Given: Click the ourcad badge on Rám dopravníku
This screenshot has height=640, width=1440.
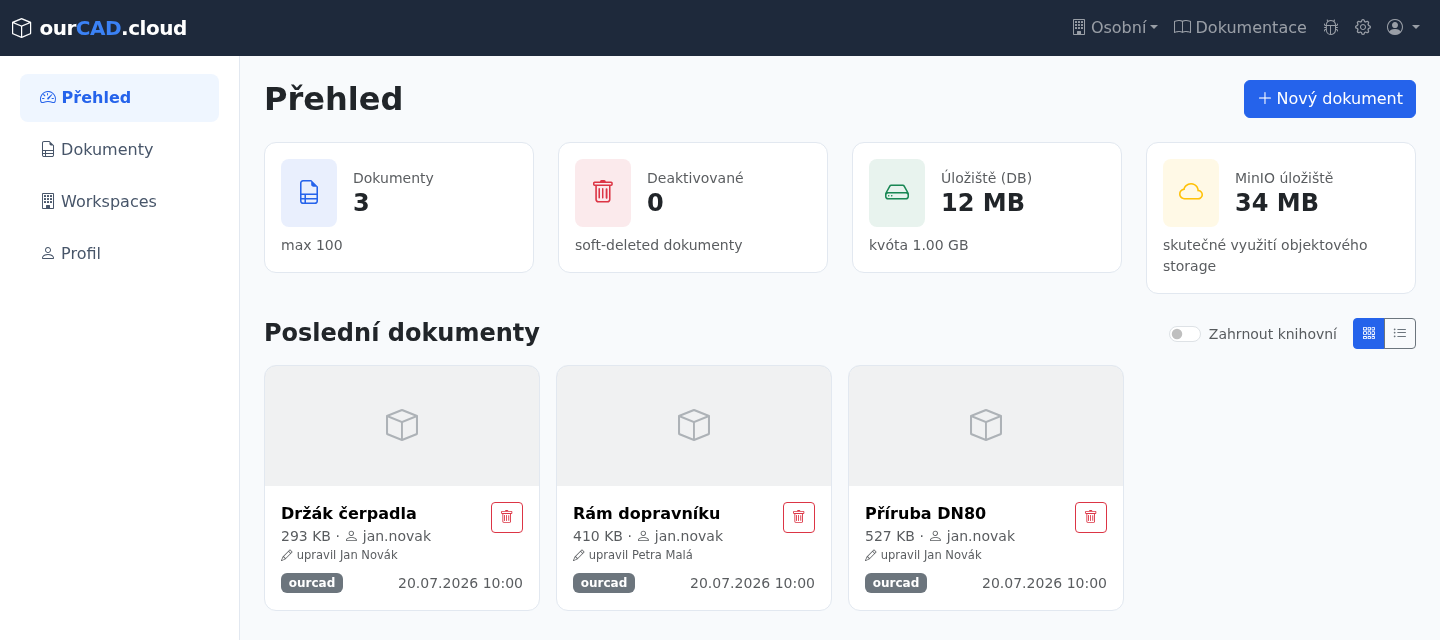Looking at the screenshot, I should coord(604,583).
